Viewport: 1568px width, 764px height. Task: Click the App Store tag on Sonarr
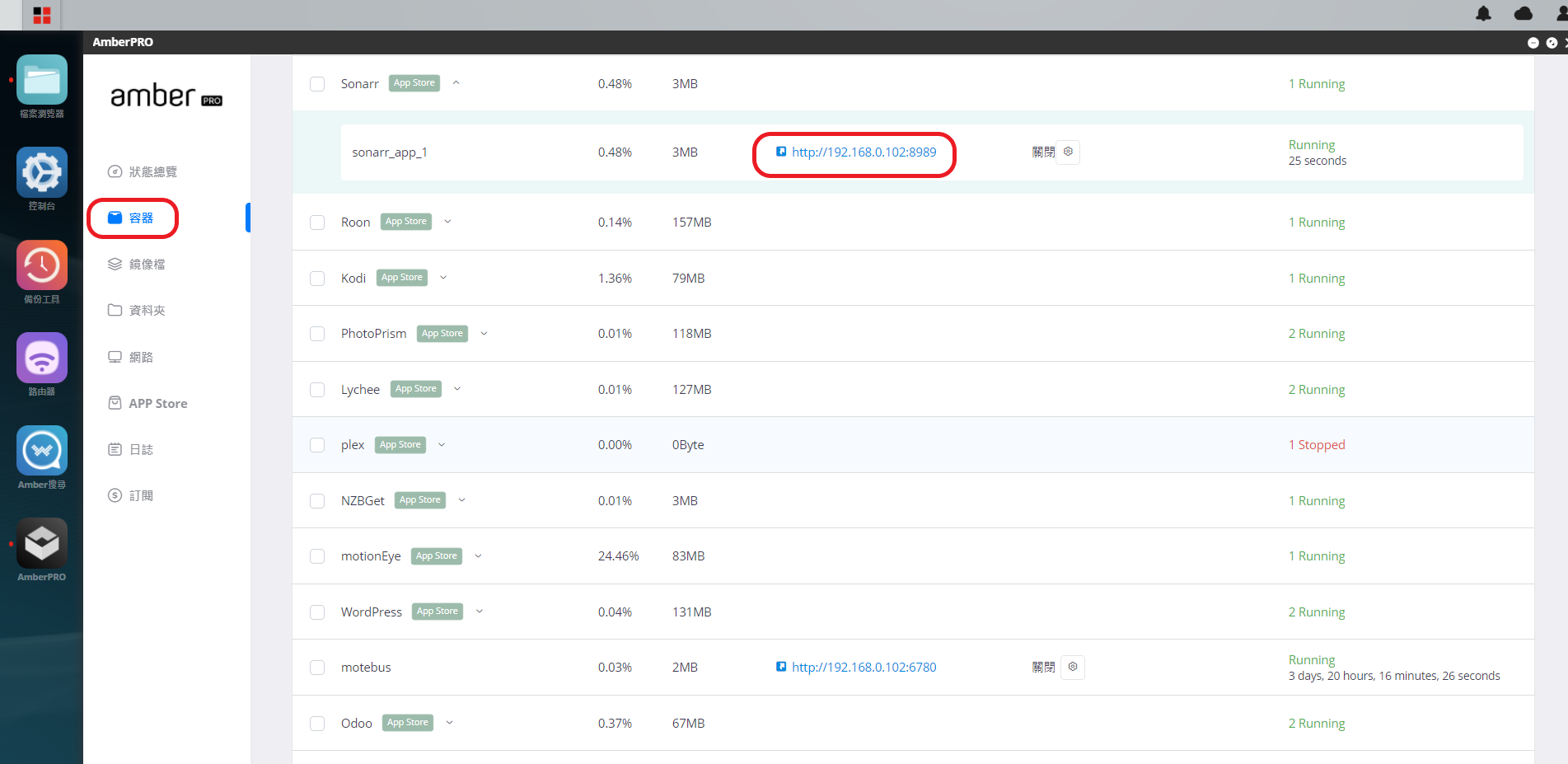[x=414, y=83]
